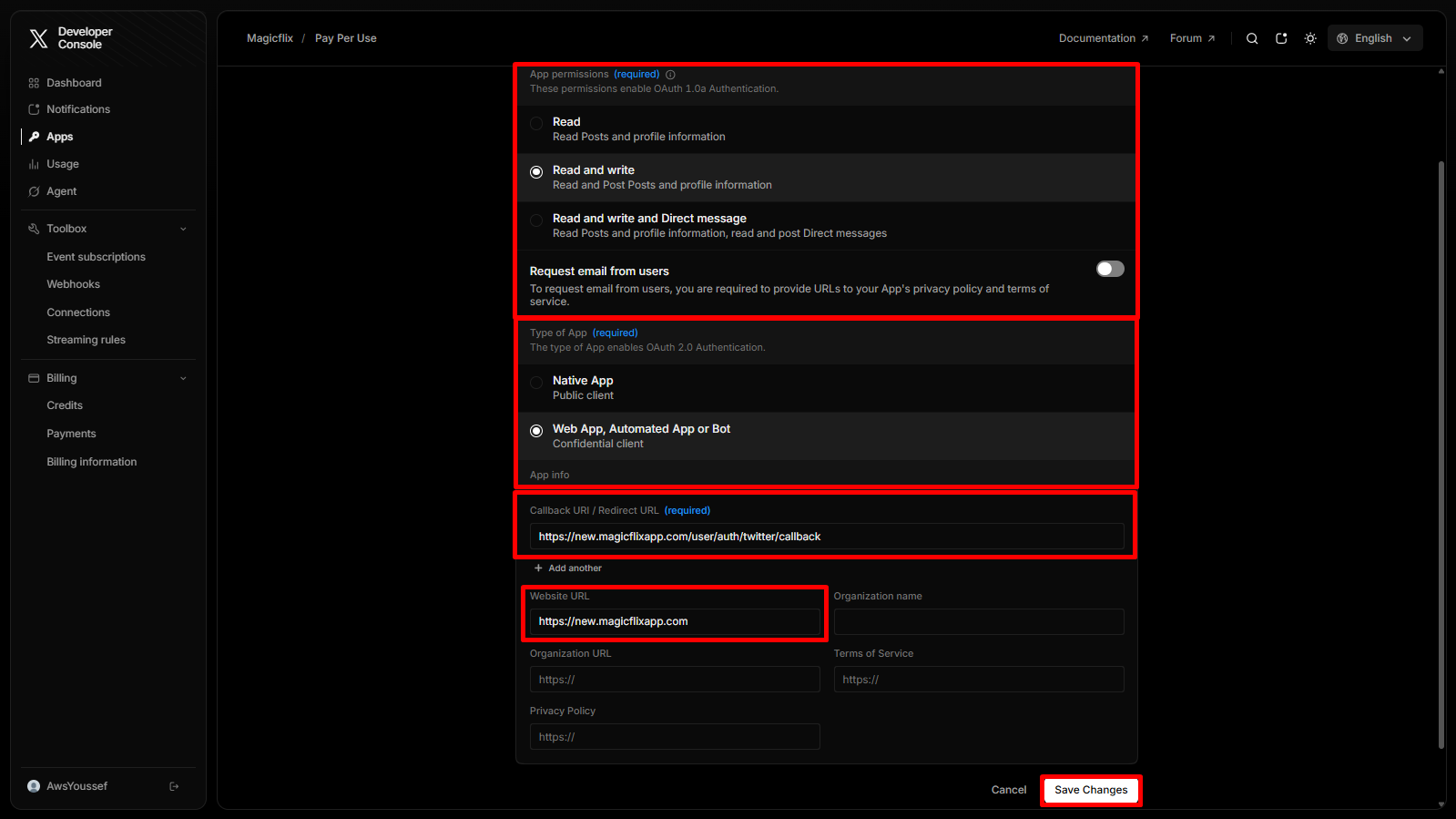Select the Native App radio option

536,382
